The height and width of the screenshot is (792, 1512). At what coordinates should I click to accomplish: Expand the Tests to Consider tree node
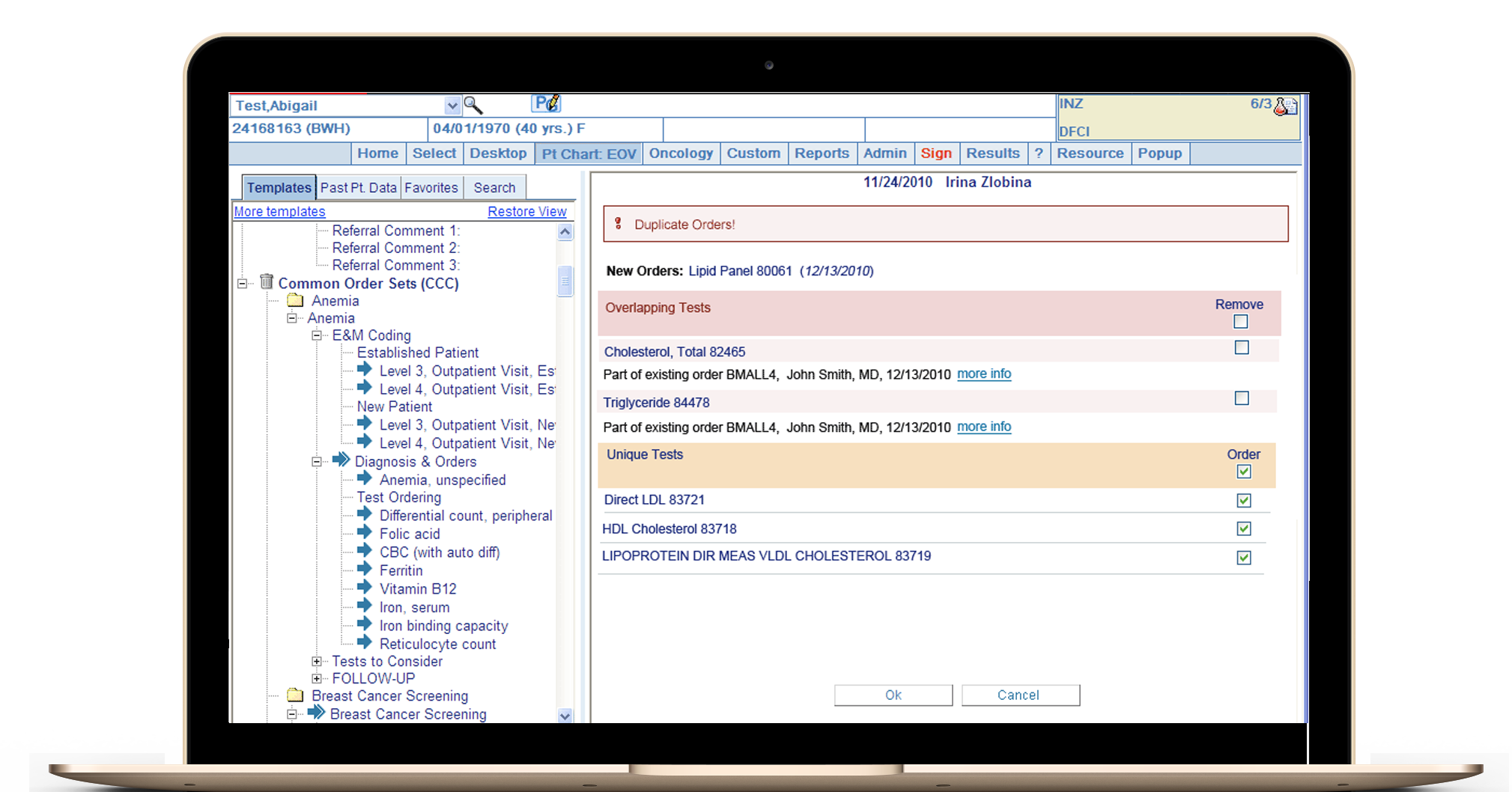click(317, 661)
